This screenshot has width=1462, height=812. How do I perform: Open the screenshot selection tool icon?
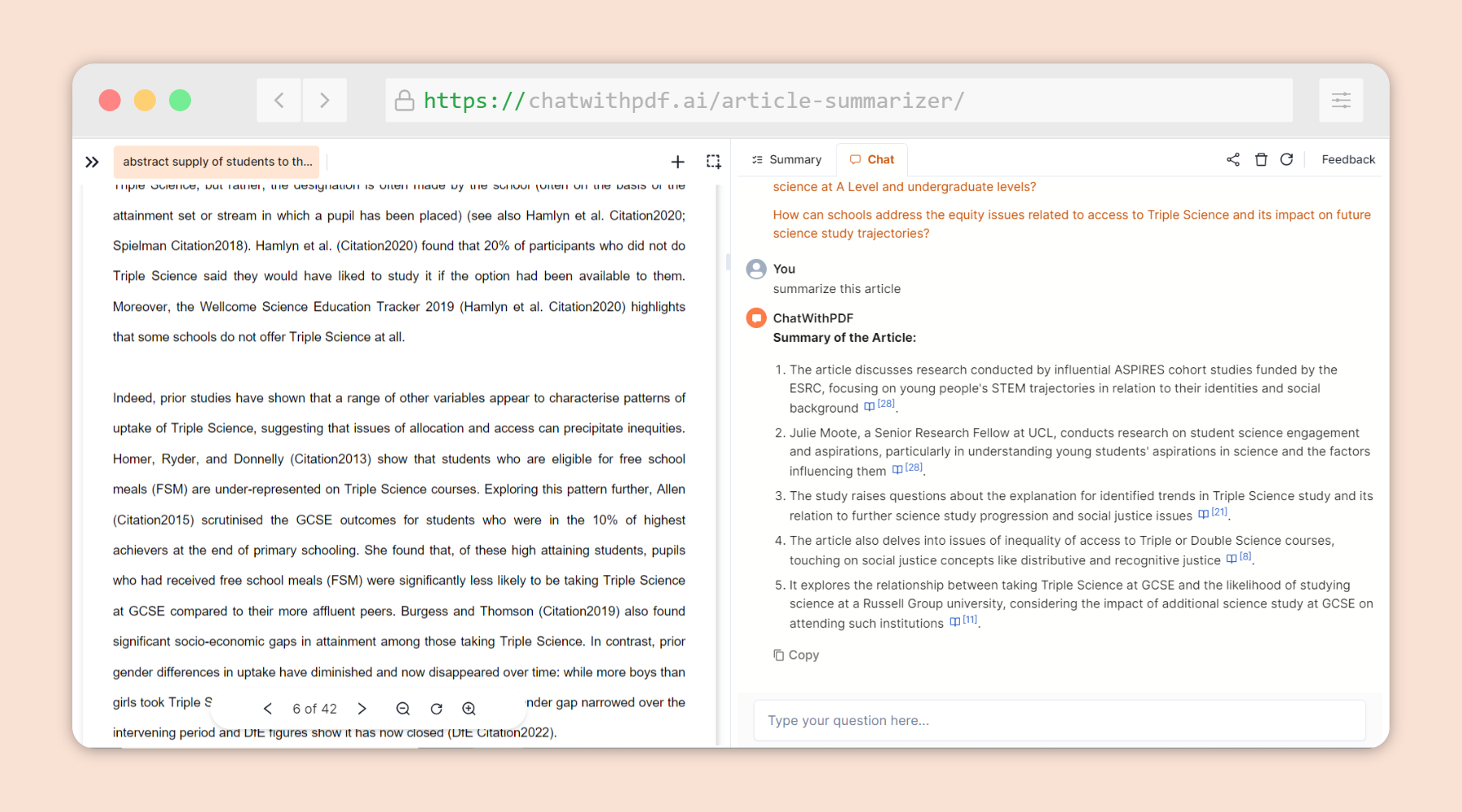point(714,162)
